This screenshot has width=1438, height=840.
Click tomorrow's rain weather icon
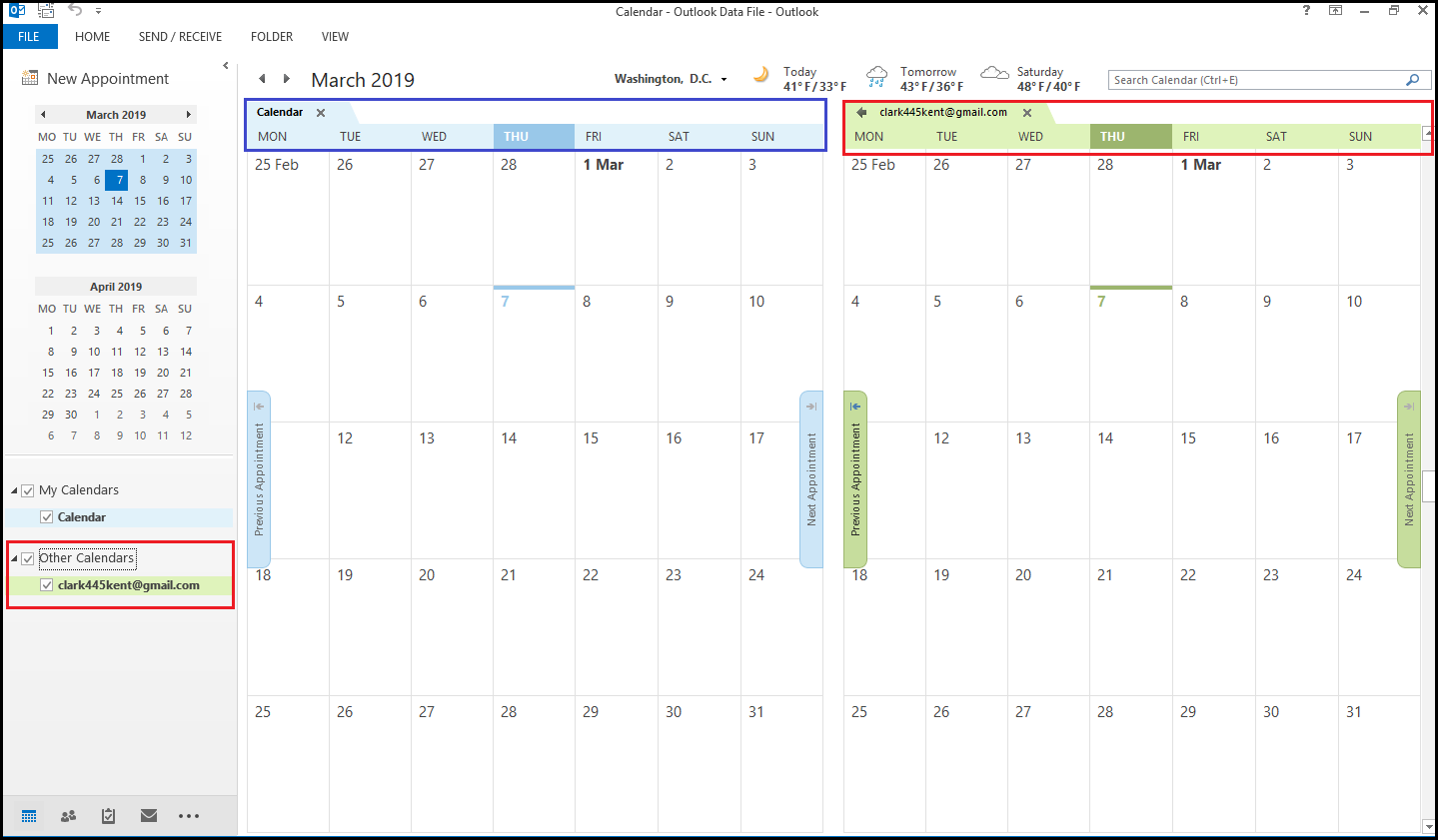tap(877, 76)
